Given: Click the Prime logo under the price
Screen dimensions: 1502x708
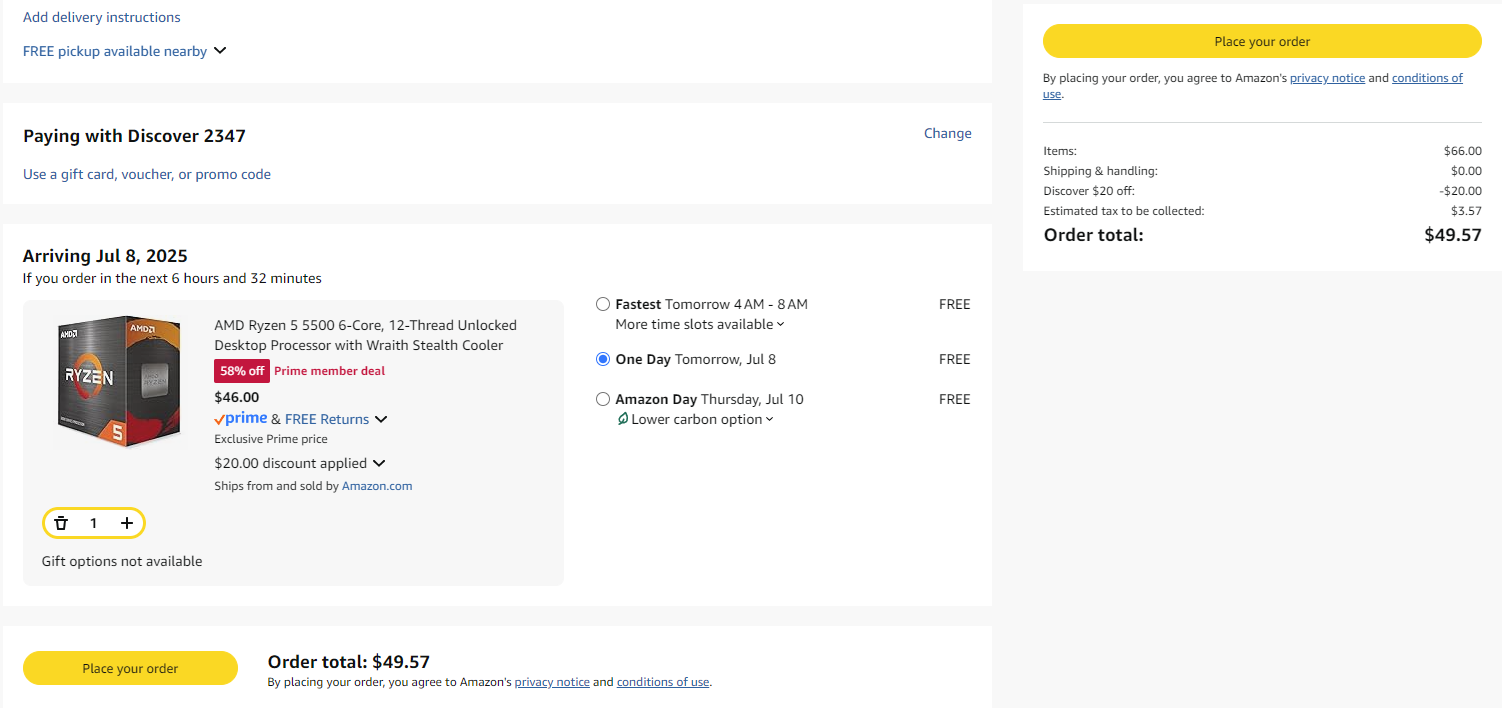Looking at the screenshot, I should click(x=241, y=419).
